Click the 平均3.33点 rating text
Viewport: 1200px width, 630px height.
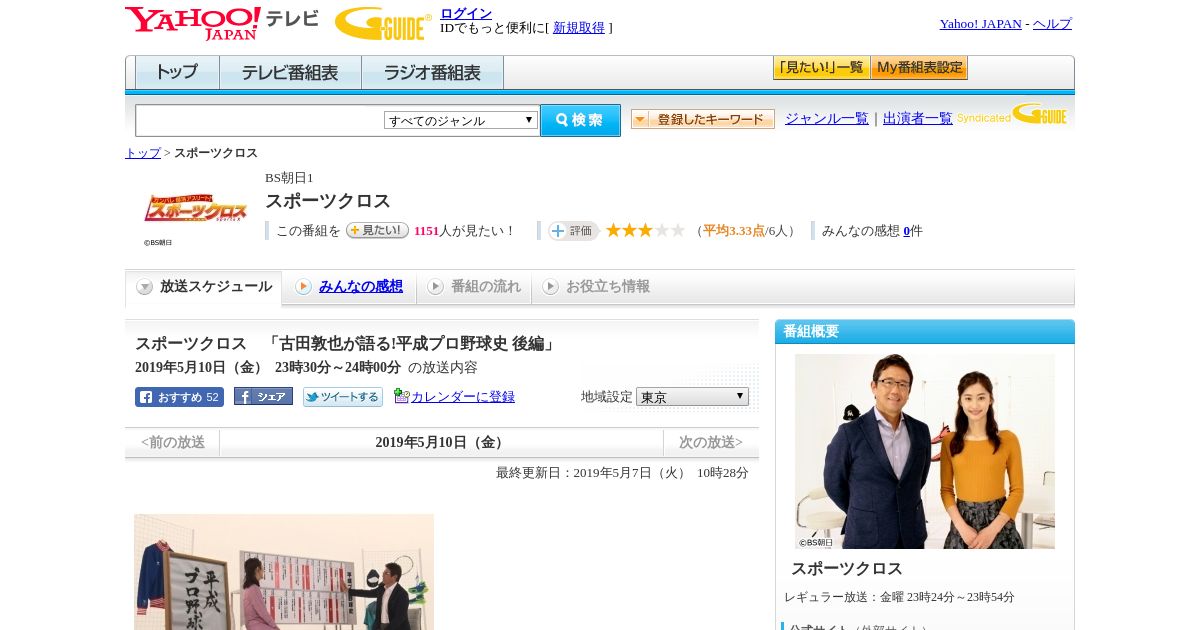(x=734, y=231)
